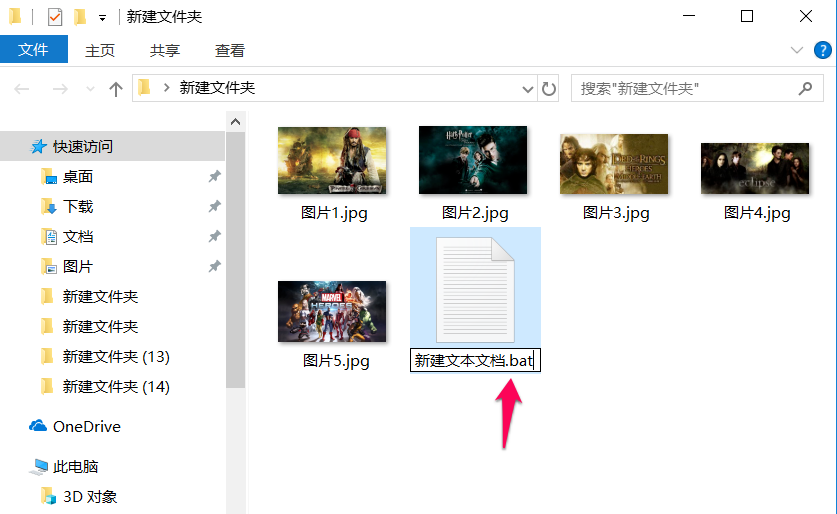Select OneDrive in the navigation pane
The image size is (837, 514).
point(86,426)
